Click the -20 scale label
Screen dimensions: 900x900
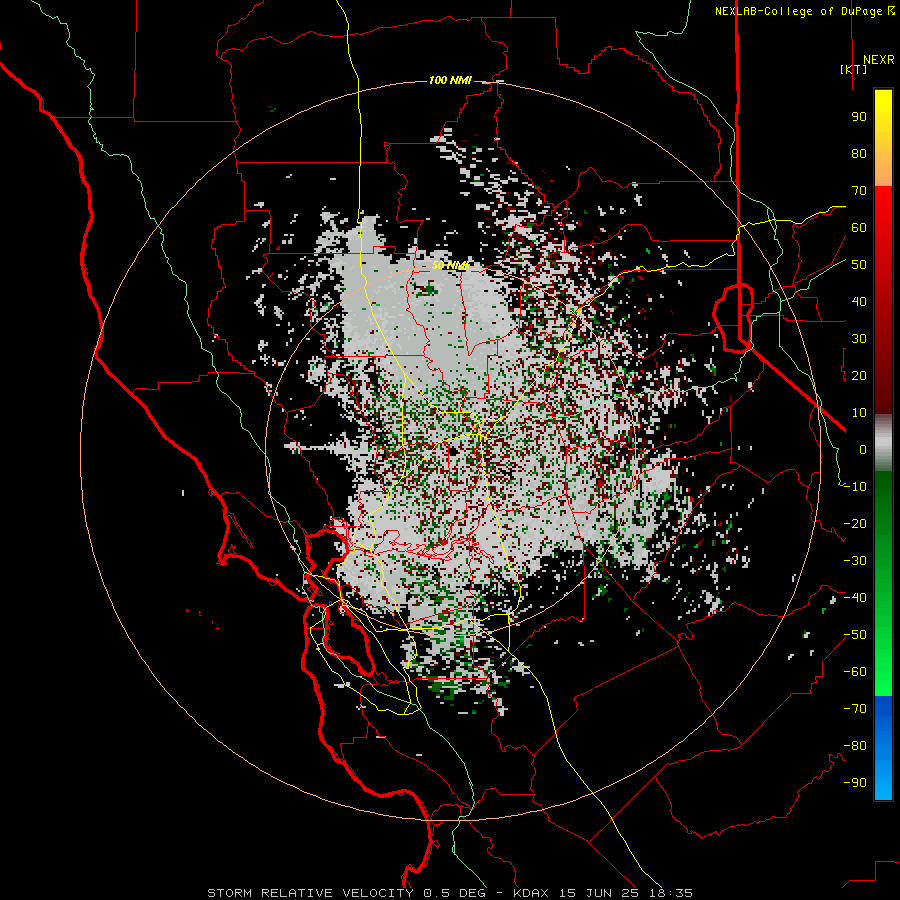click(855, 523)
